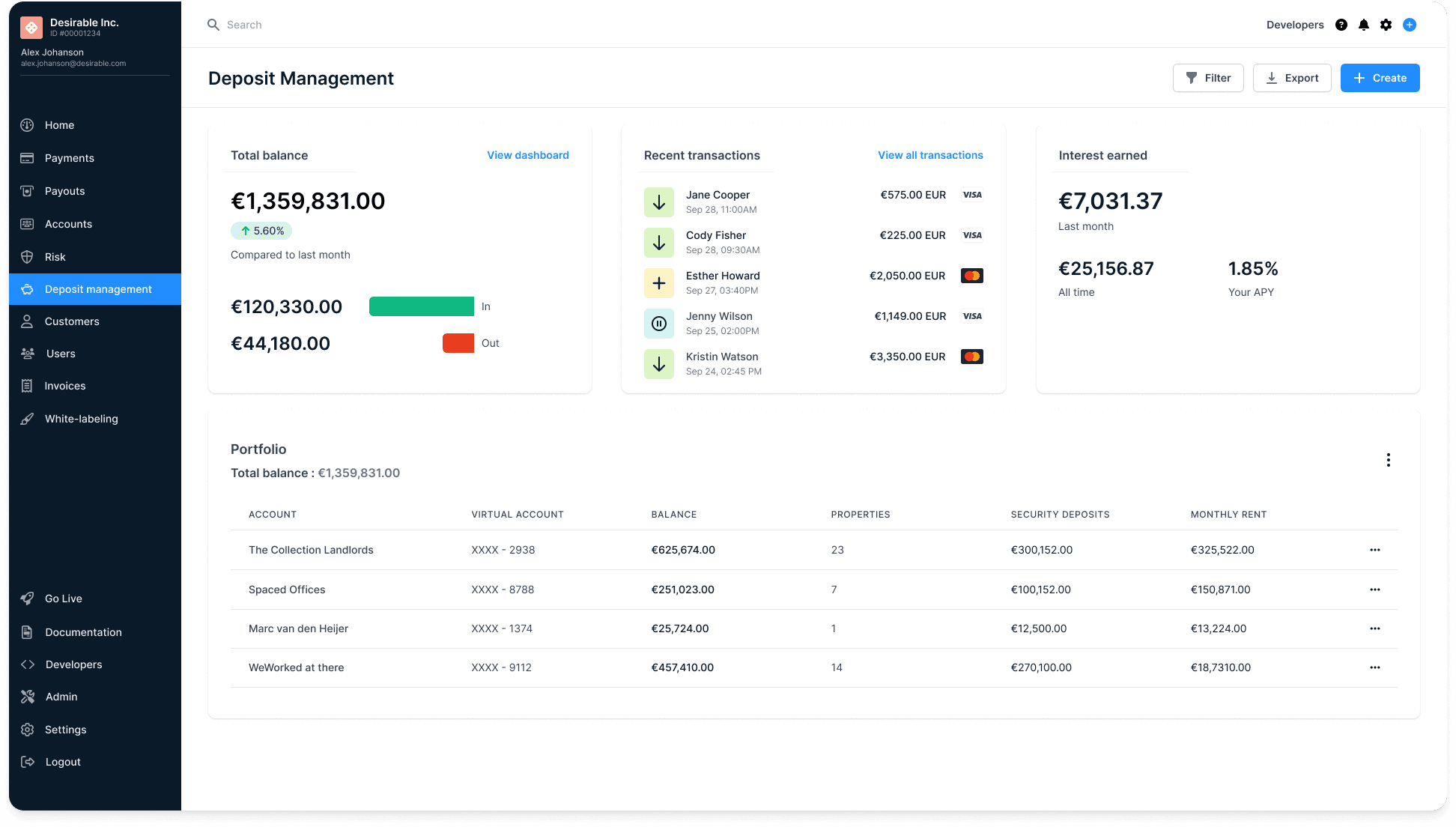Select White-labeling in the sidebar

pos(81,419)
